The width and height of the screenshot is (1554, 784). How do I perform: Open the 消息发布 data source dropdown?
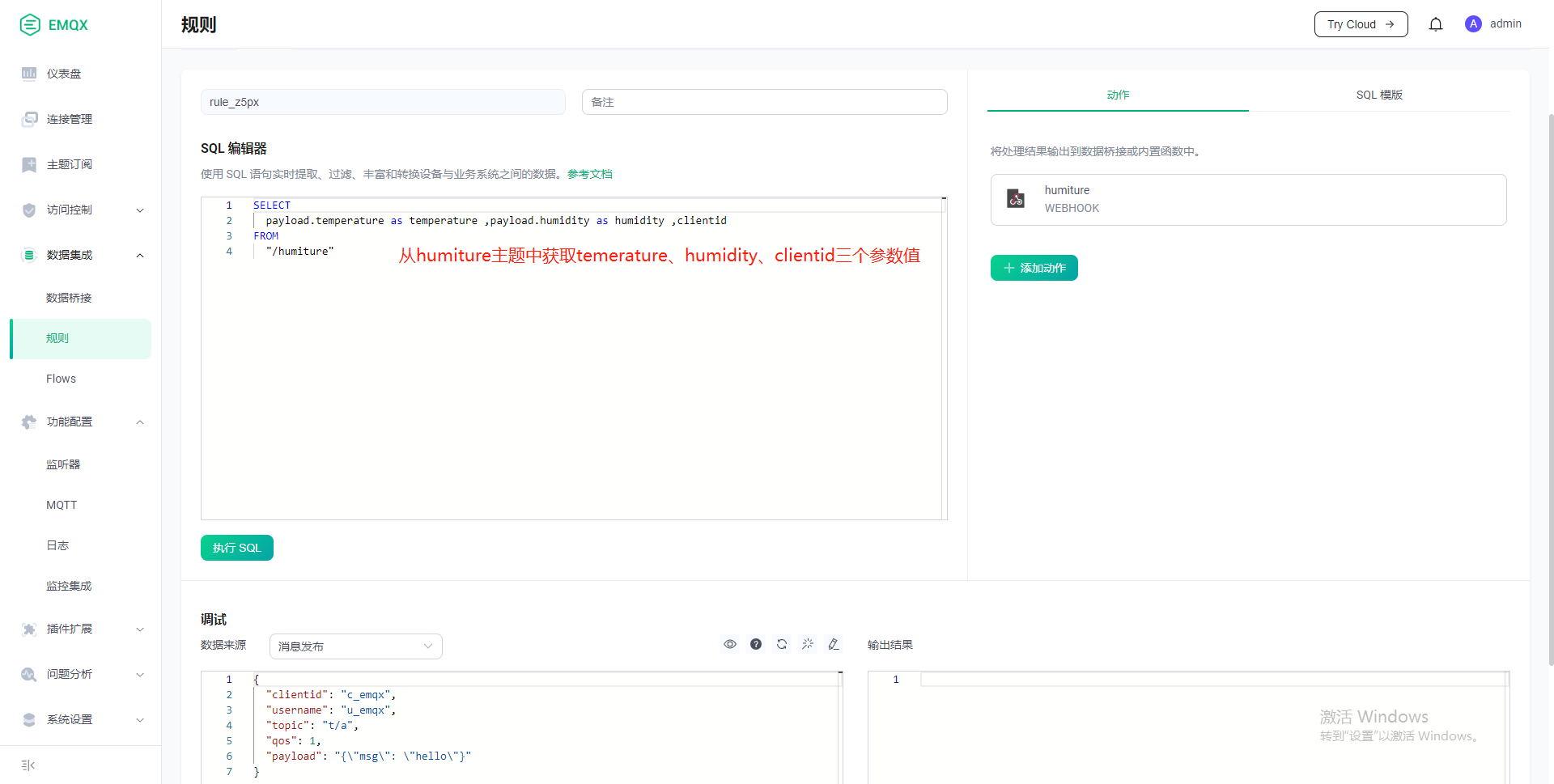click(355, 646)
